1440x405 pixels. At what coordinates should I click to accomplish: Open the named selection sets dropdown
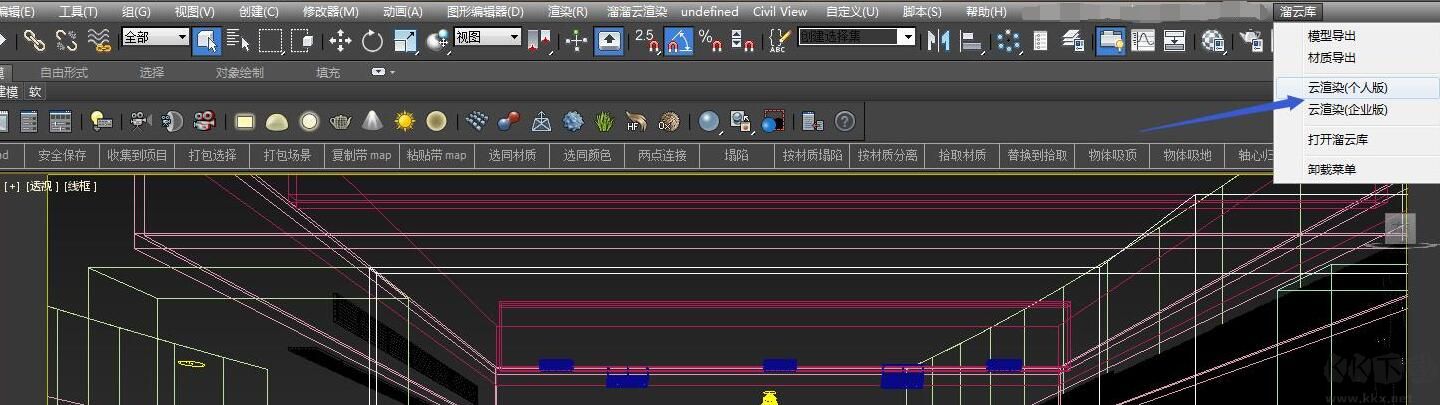point(857,37)
